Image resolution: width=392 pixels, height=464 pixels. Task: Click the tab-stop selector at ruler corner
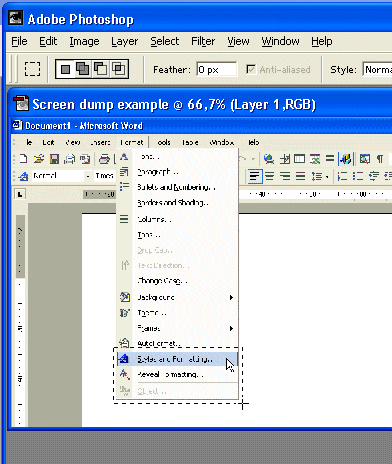click(x=20, y=194)
